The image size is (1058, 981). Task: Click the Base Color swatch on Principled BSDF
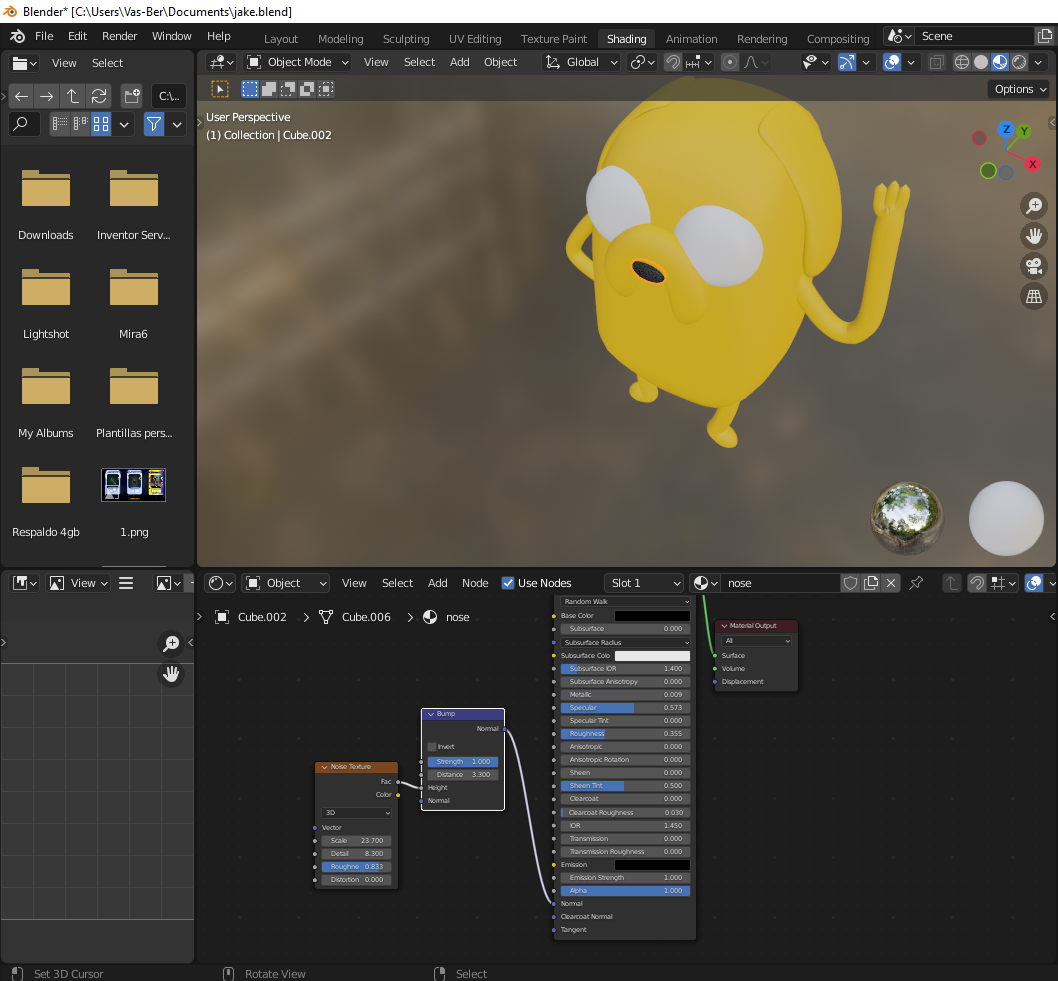(652, 616)
